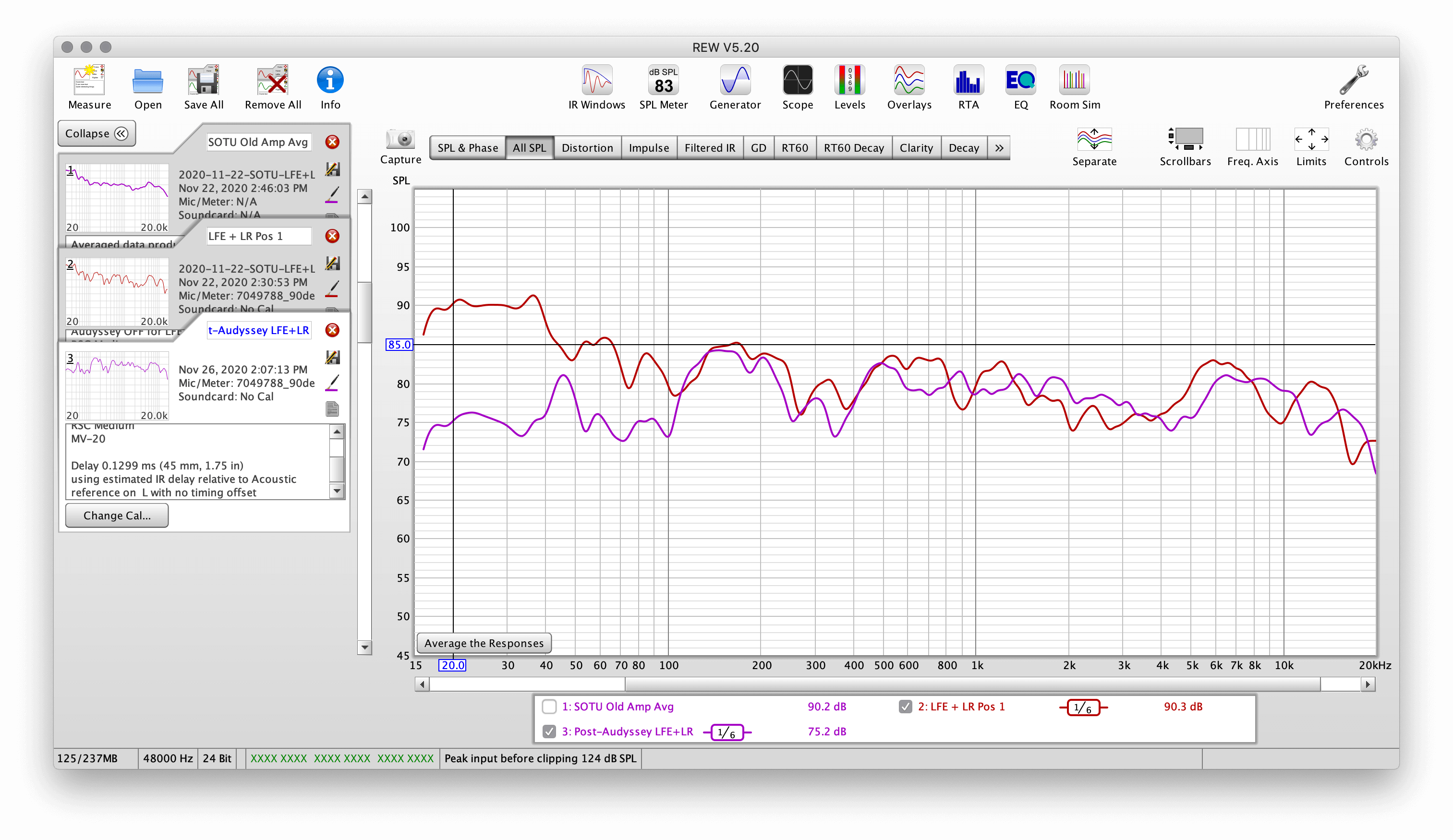Select measurement 3 thumbnail
Viewport: 1453px width, 840px height.
pos(117,386)
